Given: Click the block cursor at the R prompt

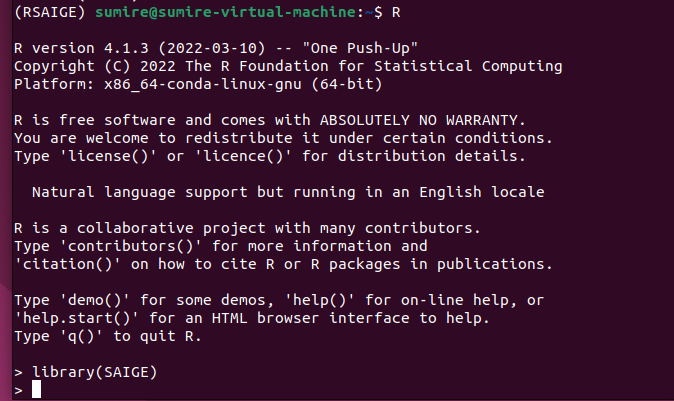Looking at the screenshot, I should [x=36, y=389].
